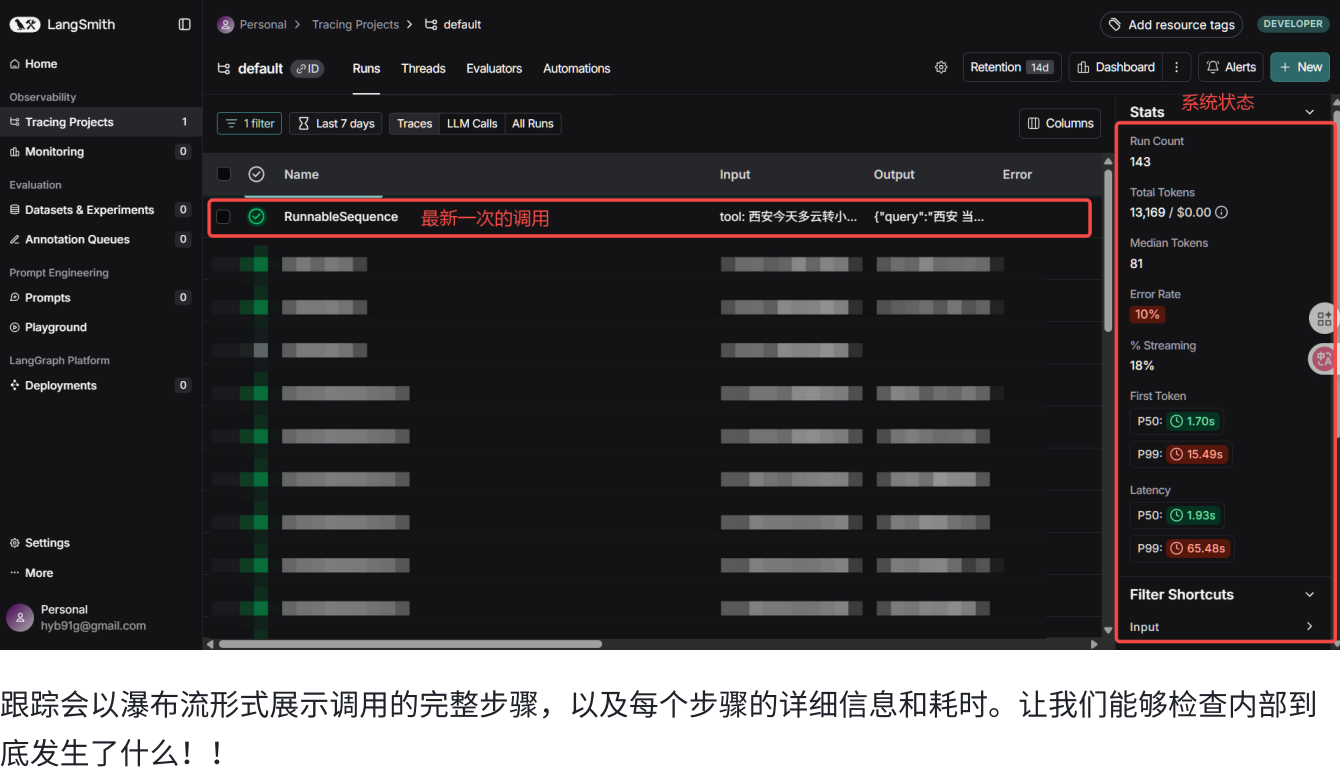Switch to the Runs tab
Viewport: 1340px width, 774px height.
tap(366, 68)
